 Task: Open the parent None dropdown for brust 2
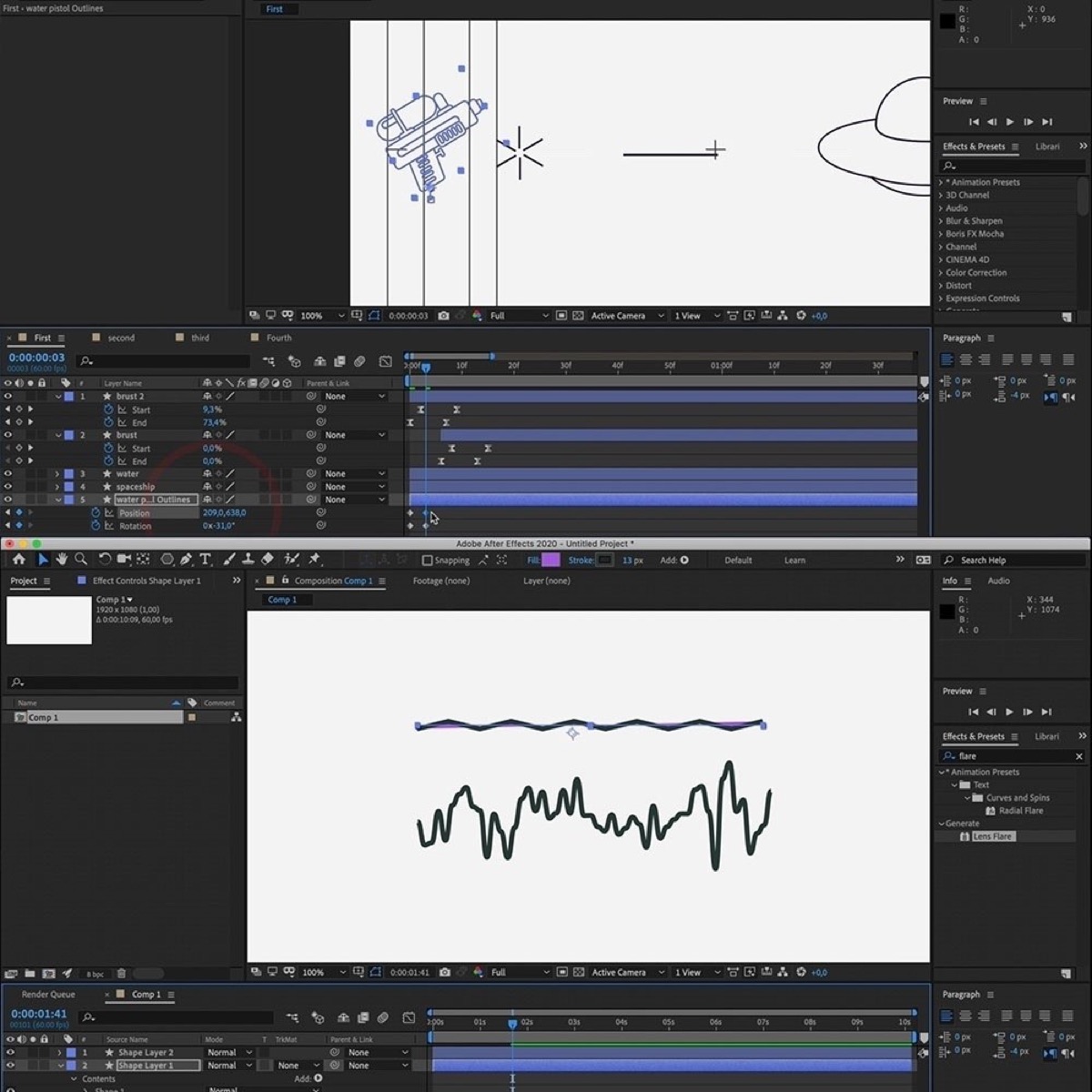tap(355, 396)
